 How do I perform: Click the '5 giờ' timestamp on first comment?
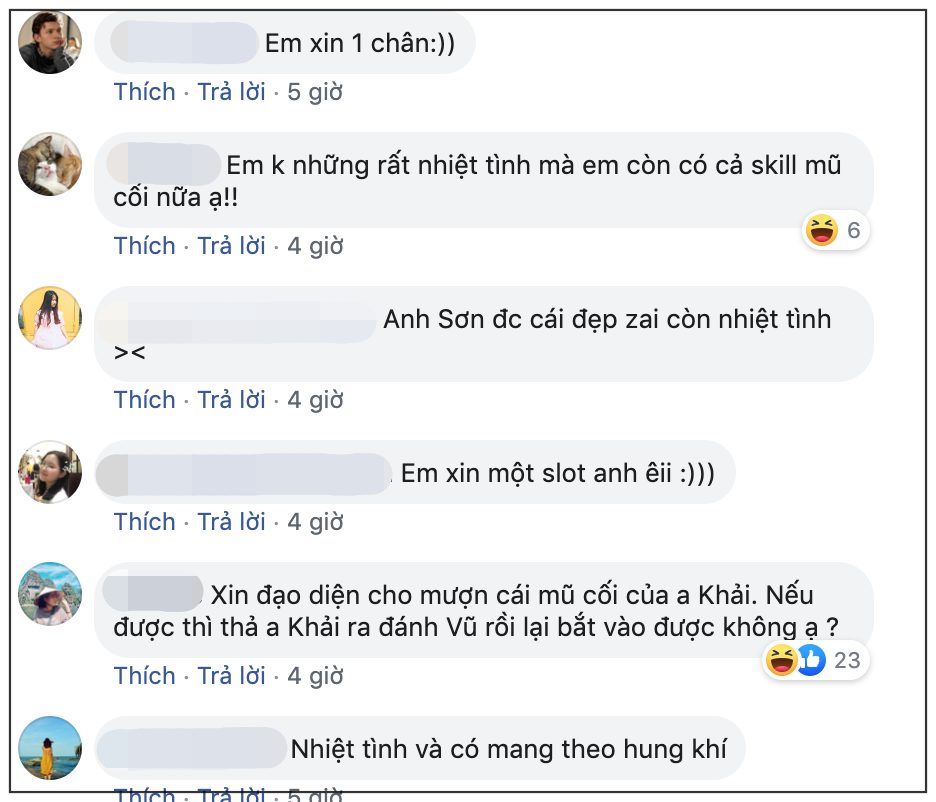click(x=315, y=92)
